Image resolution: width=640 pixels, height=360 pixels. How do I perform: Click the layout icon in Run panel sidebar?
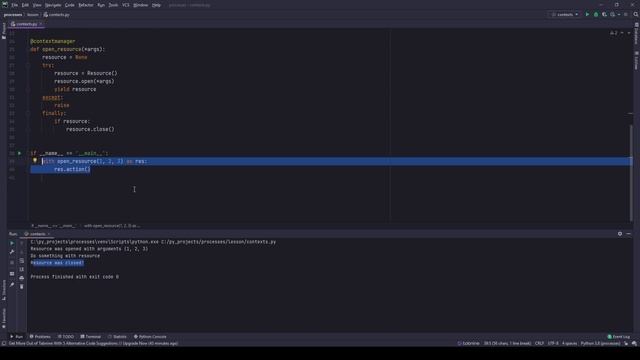(12, 273)
